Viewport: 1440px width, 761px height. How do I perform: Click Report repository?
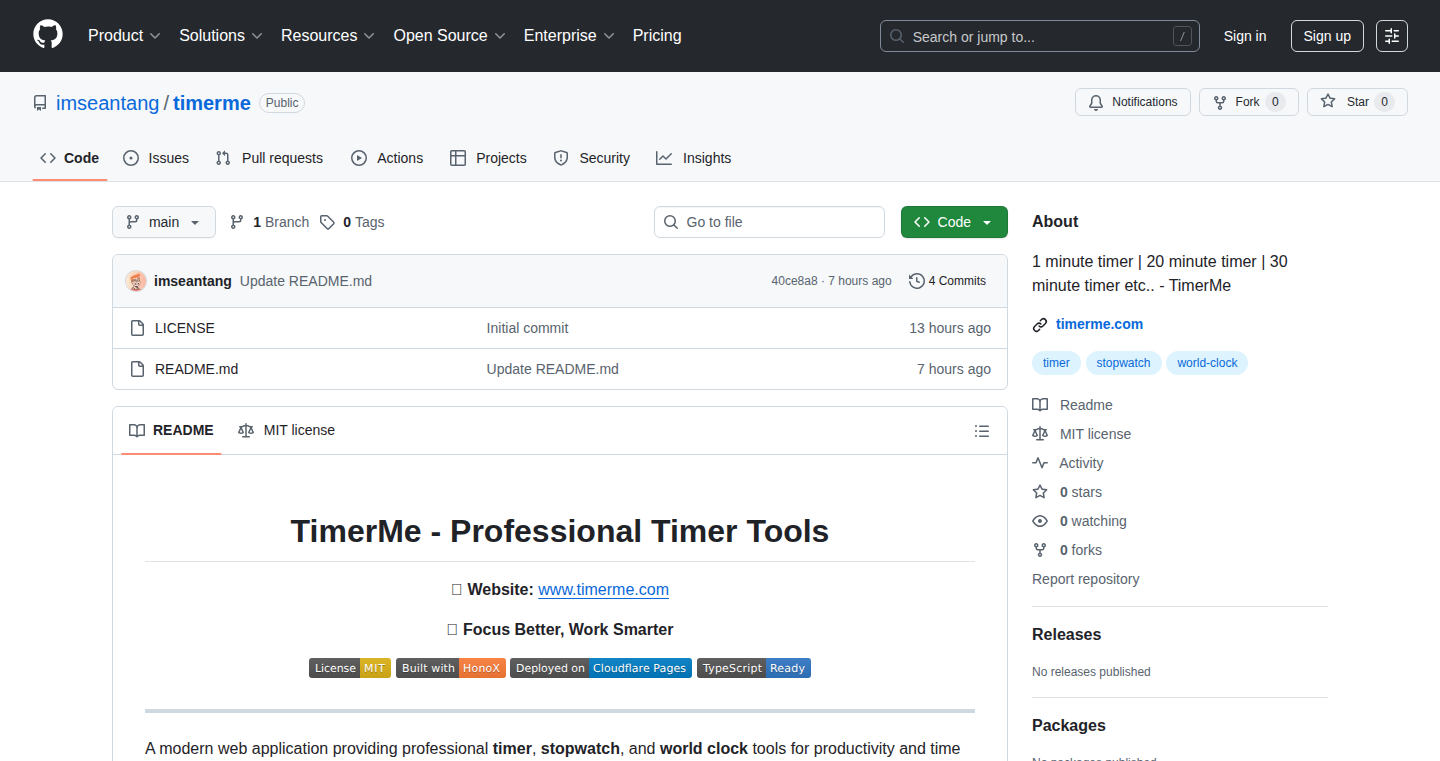[x=1086, y=579]
